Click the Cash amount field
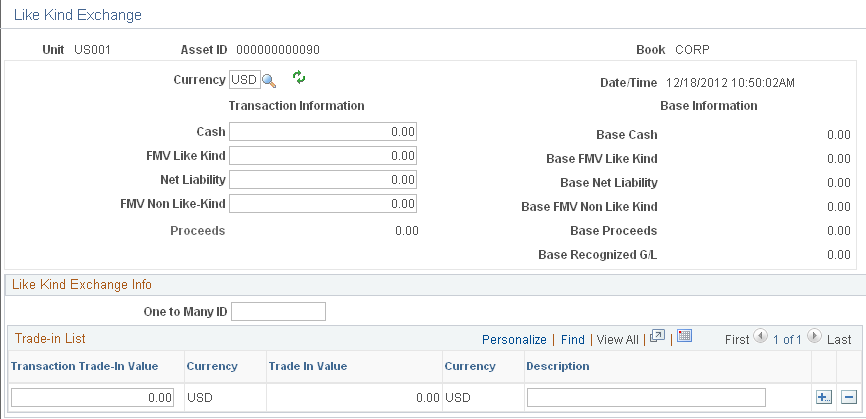This screenshot has height=419, width=866. [x=323, y=132]
